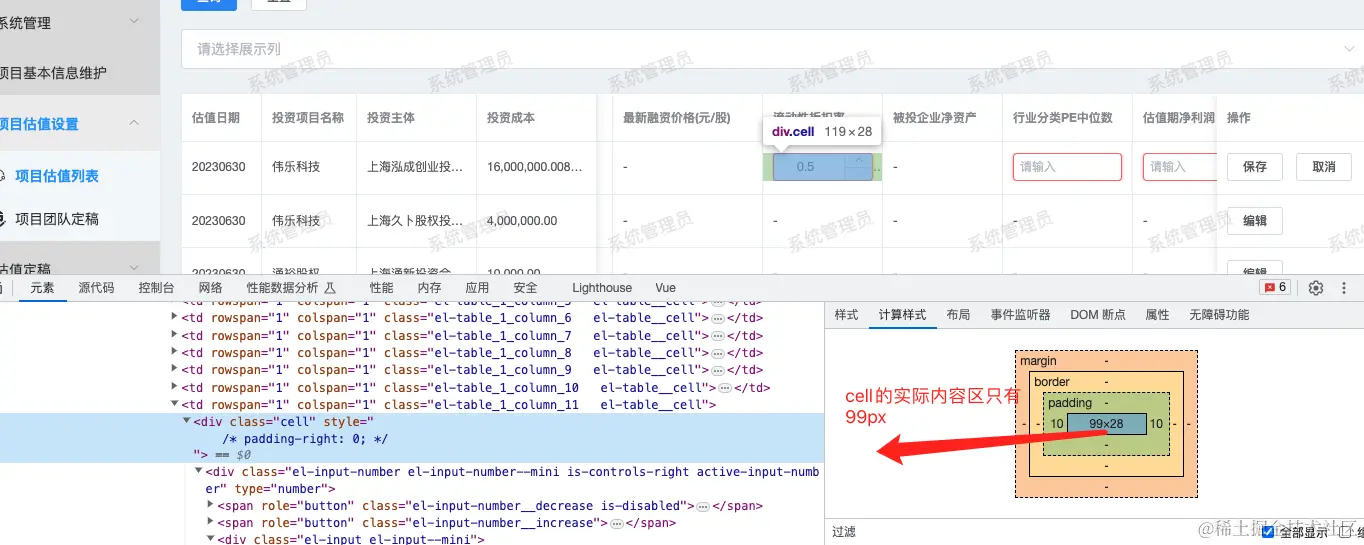Viewport: 1364px width, 545px height.
Task: Open DevTools kebab more-options menu
Action: (x=1344, y=288)
